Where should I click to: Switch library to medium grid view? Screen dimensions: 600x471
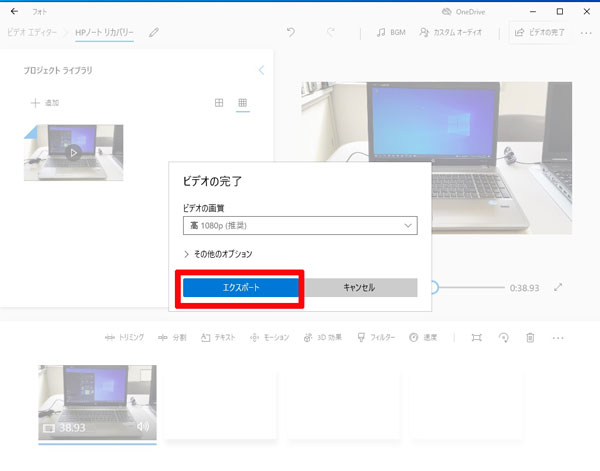coord(219,103)
